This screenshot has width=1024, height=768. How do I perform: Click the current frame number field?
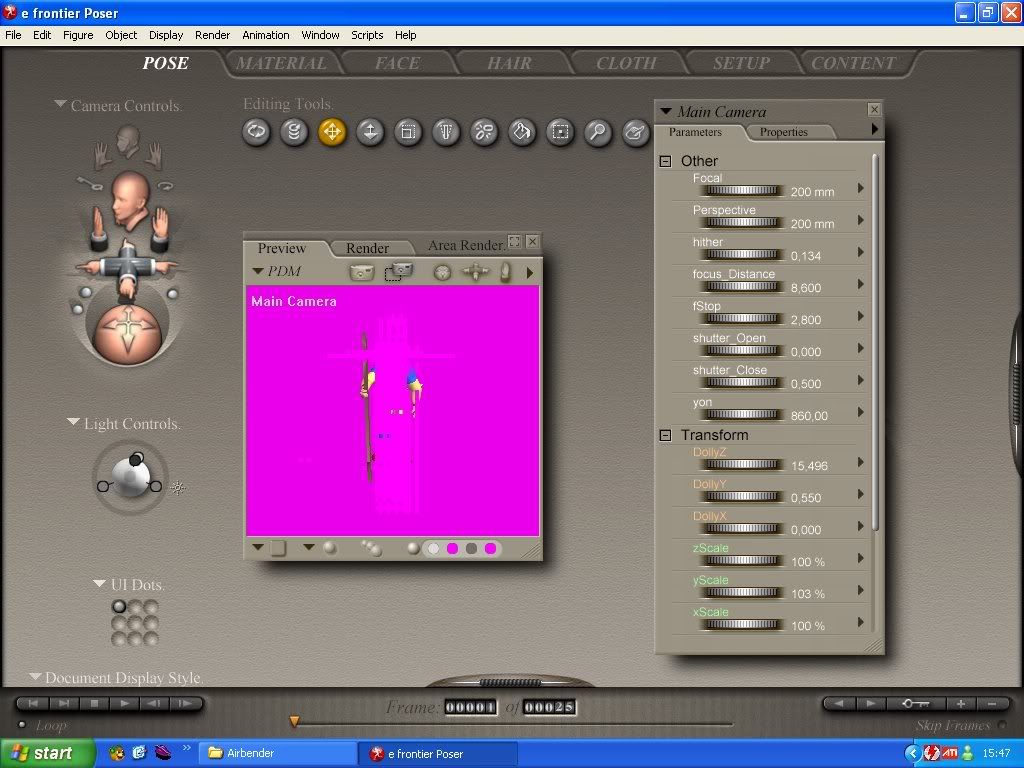click(470, 708)
